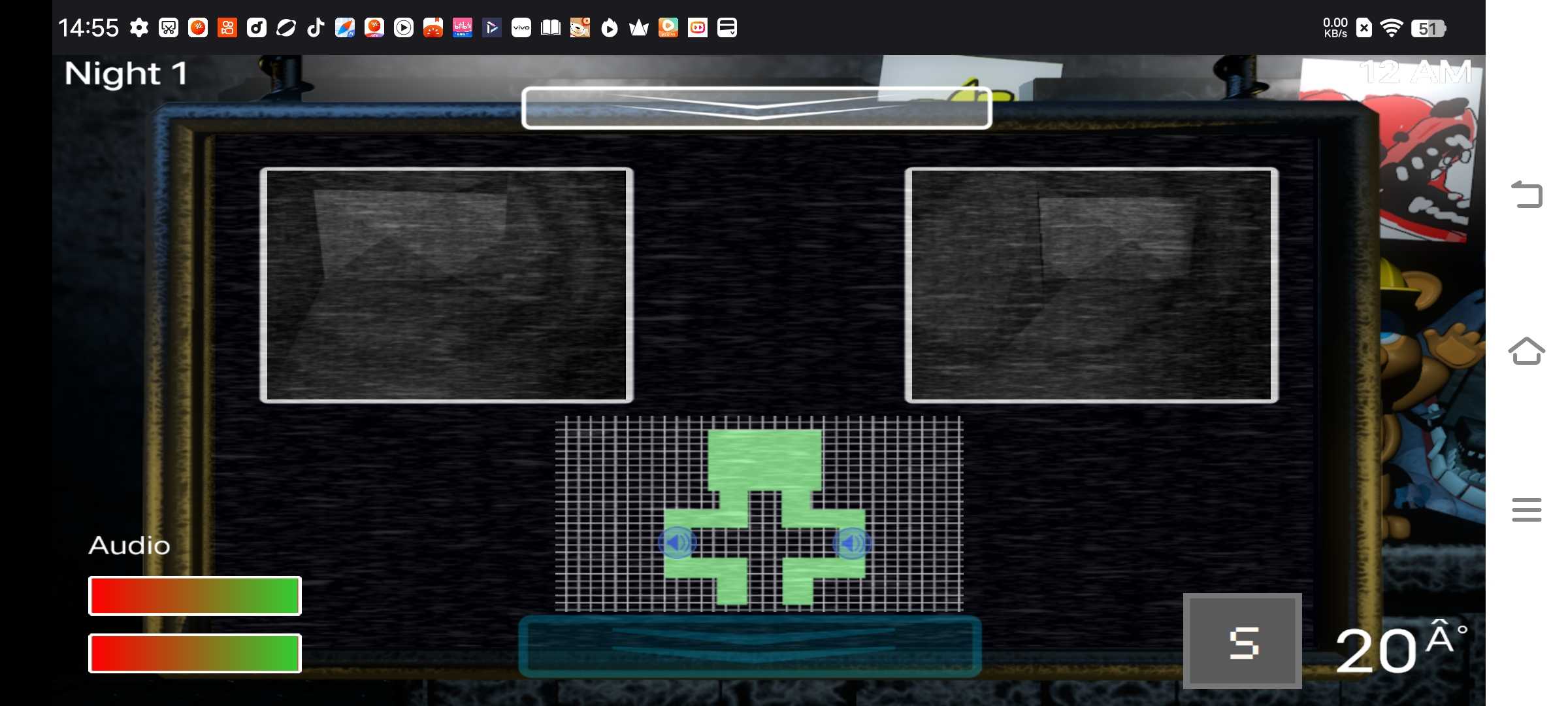Tap the bilibili notification icon

pyautogui.click(x=463, y=27)
